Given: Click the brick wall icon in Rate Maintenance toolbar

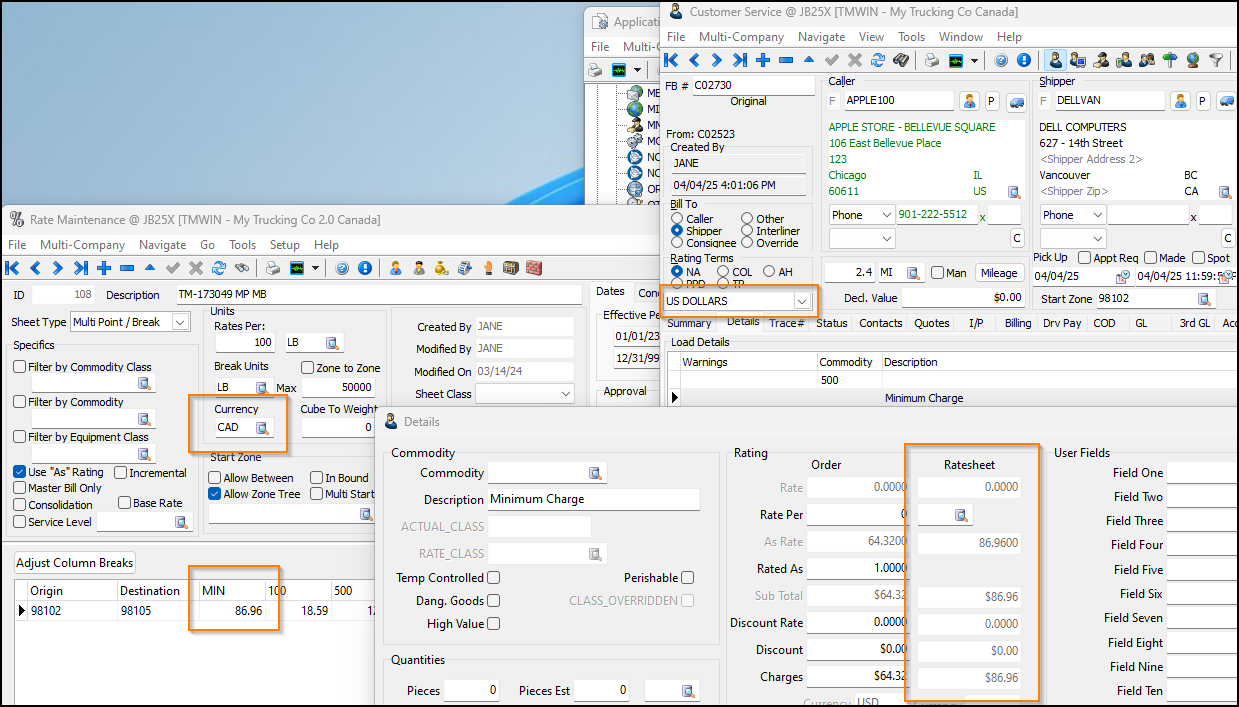Looking at the screenshot, I should [534, 268].
